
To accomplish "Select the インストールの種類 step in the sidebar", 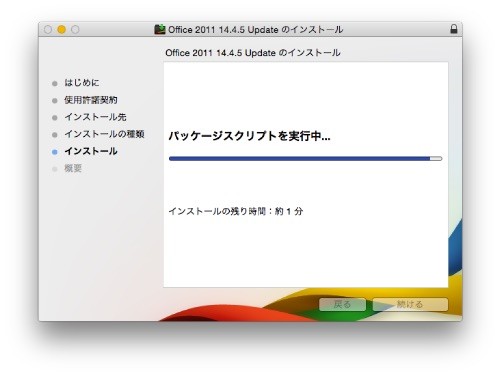I will coord(104,134).
